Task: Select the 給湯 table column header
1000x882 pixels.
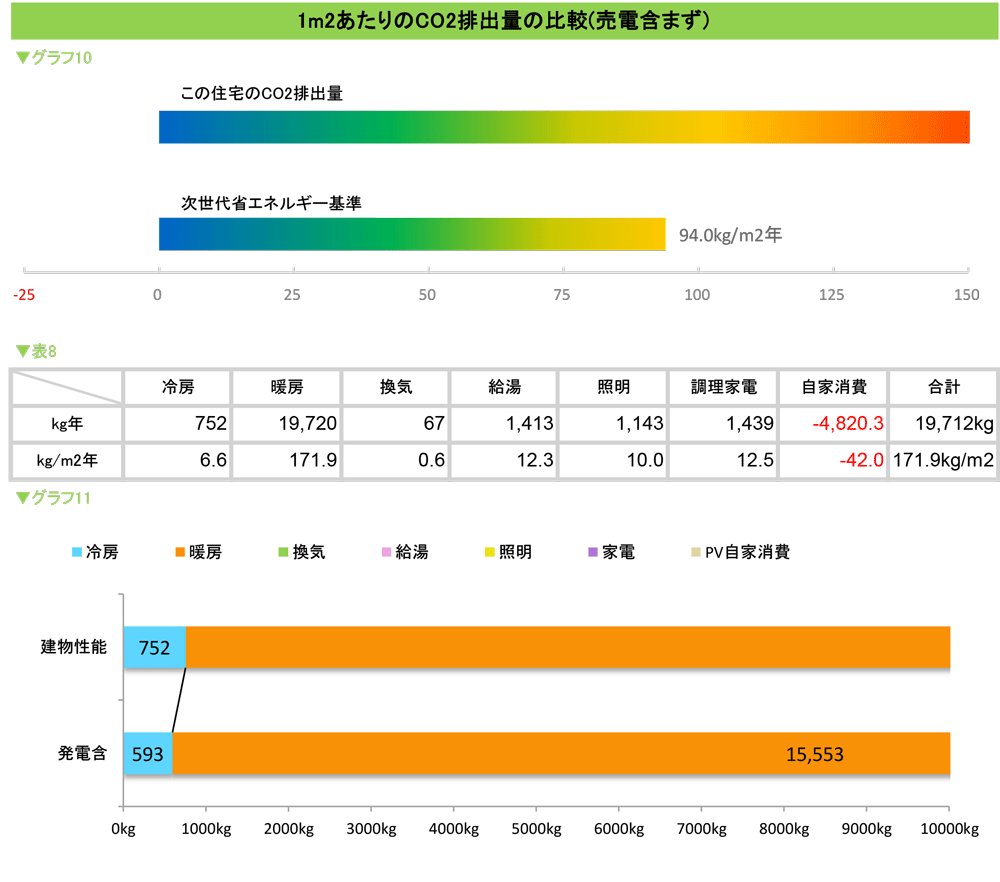Action: point(504,387)
